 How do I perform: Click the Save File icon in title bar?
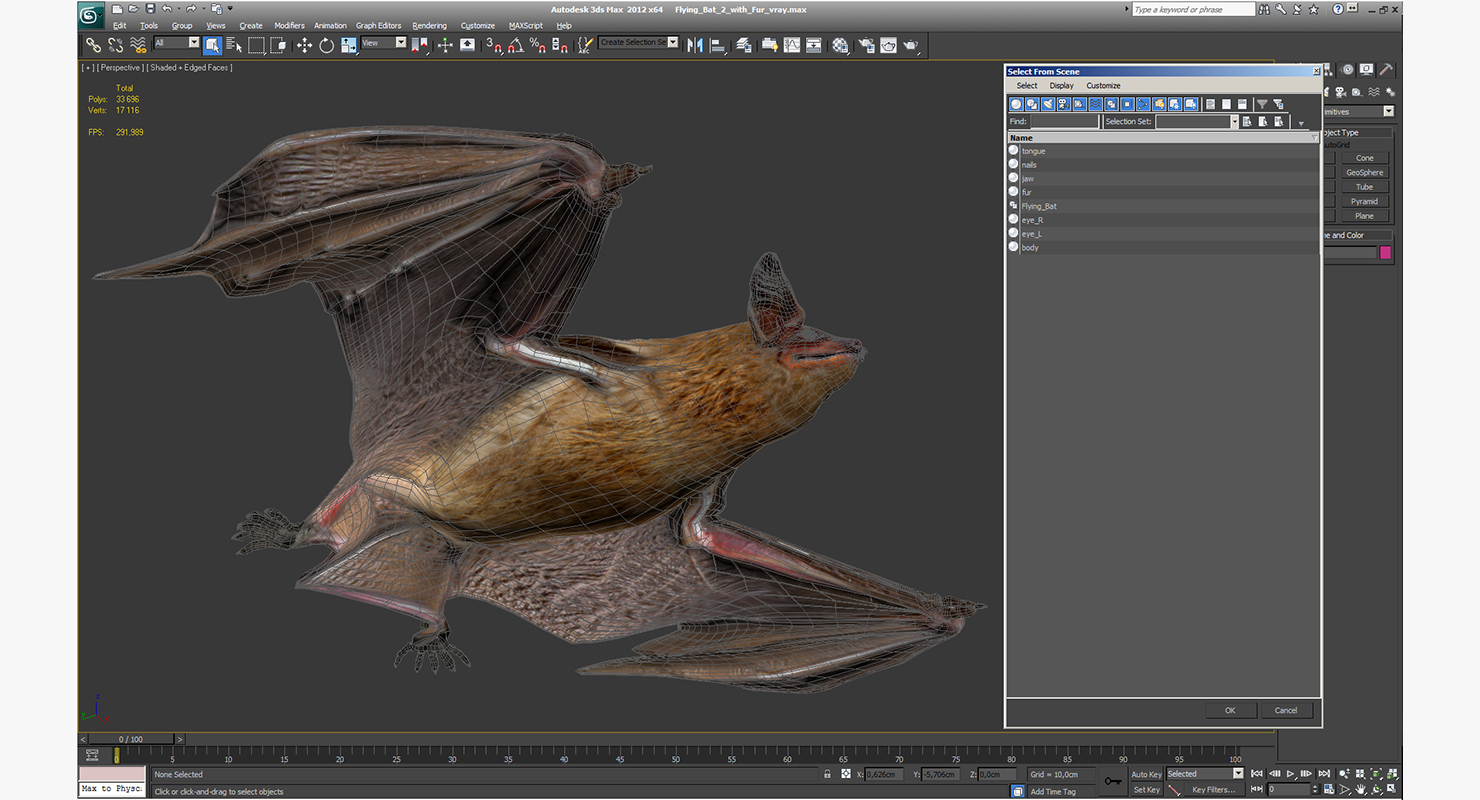149,9
